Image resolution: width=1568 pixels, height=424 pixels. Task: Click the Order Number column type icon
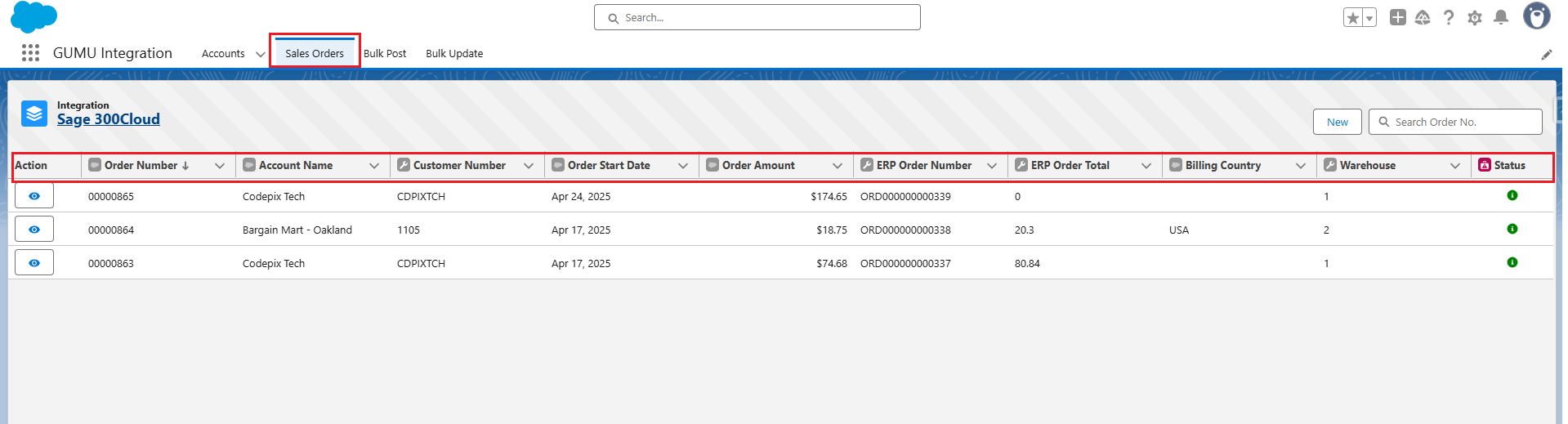click(95, 165)
